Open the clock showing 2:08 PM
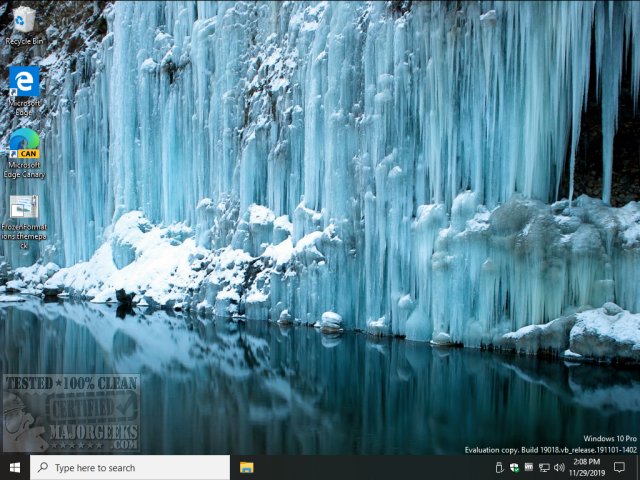Screen dimensions: 640x480 tap(587, 467)
